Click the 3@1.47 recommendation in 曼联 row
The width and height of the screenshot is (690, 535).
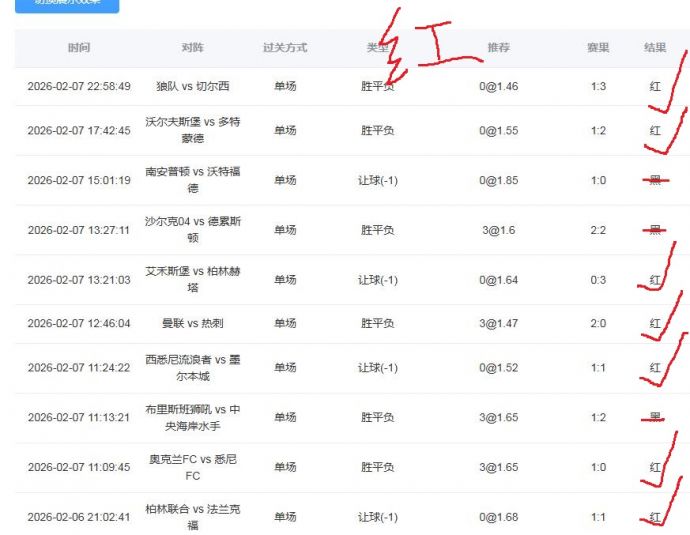point(498,324)
